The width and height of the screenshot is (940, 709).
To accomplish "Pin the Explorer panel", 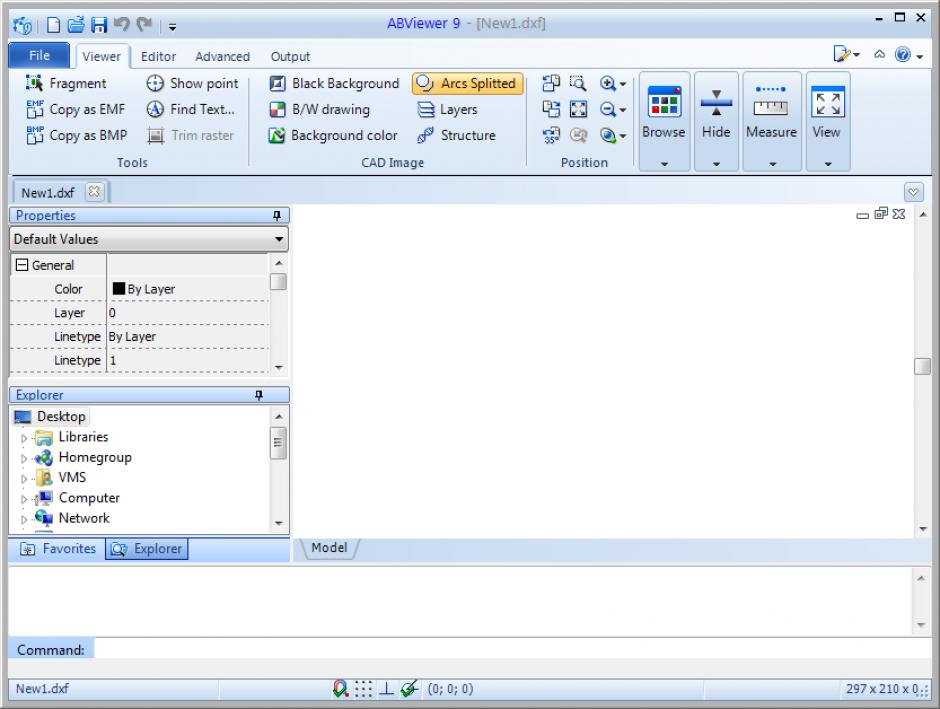I will click(x=258, y=395).
